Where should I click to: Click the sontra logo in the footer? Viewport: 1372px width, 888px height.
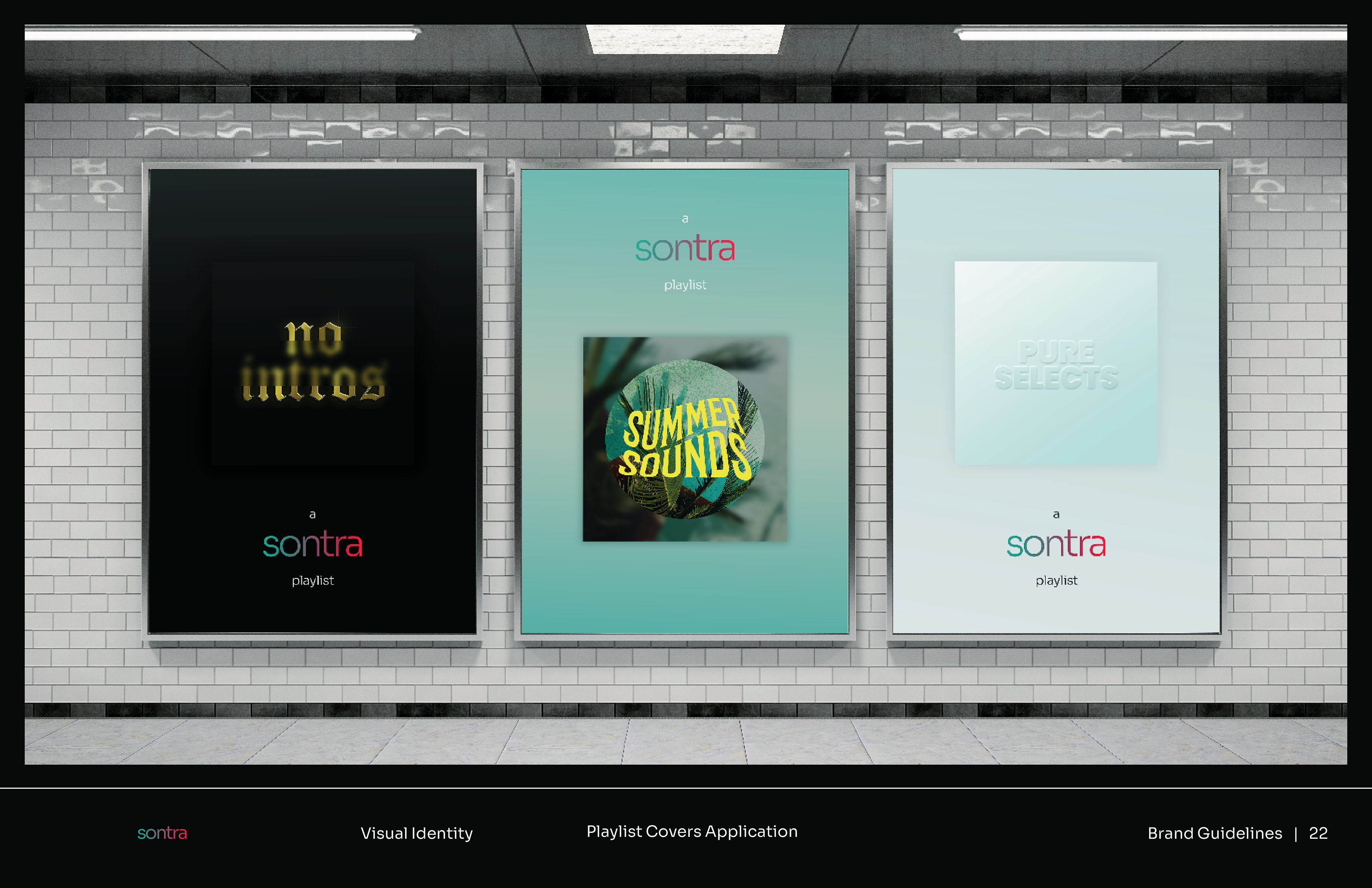[x=162, y=833]
